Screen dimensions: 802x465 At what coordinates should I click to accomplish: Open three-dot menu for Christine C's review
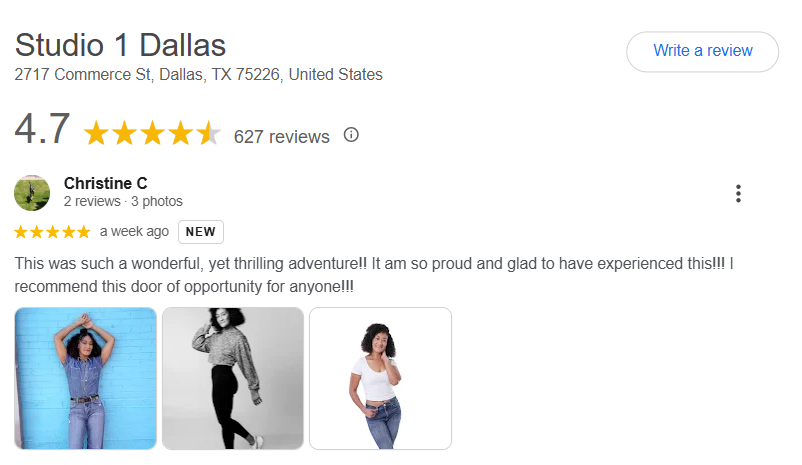738,193
